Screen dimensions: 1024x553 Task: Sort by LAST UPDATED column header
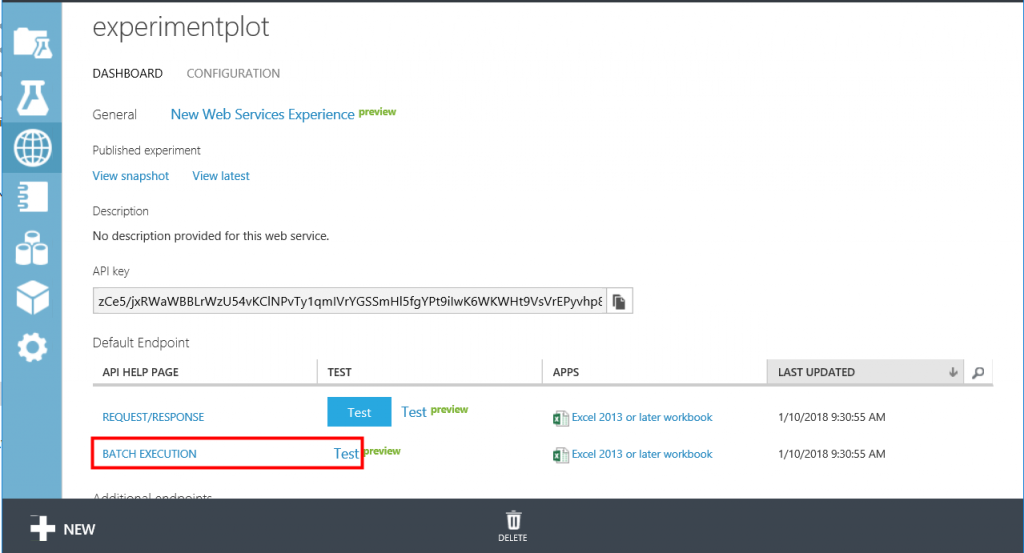[865, 372]
